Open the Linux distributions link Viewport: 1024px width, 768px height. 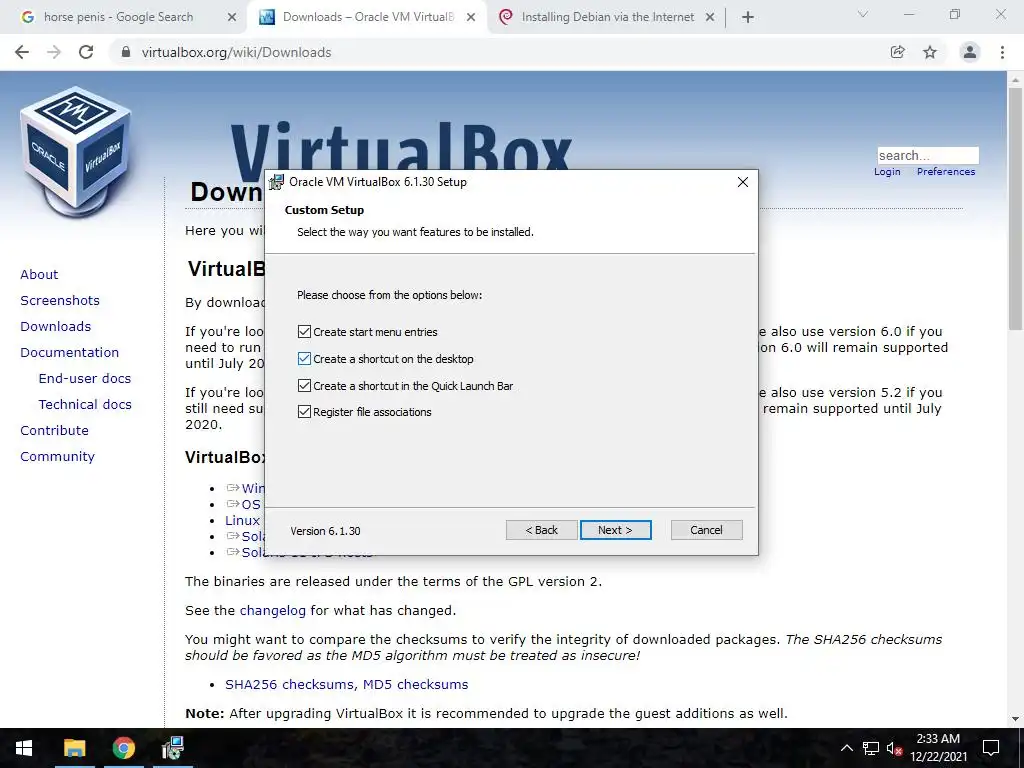[243, 520]
